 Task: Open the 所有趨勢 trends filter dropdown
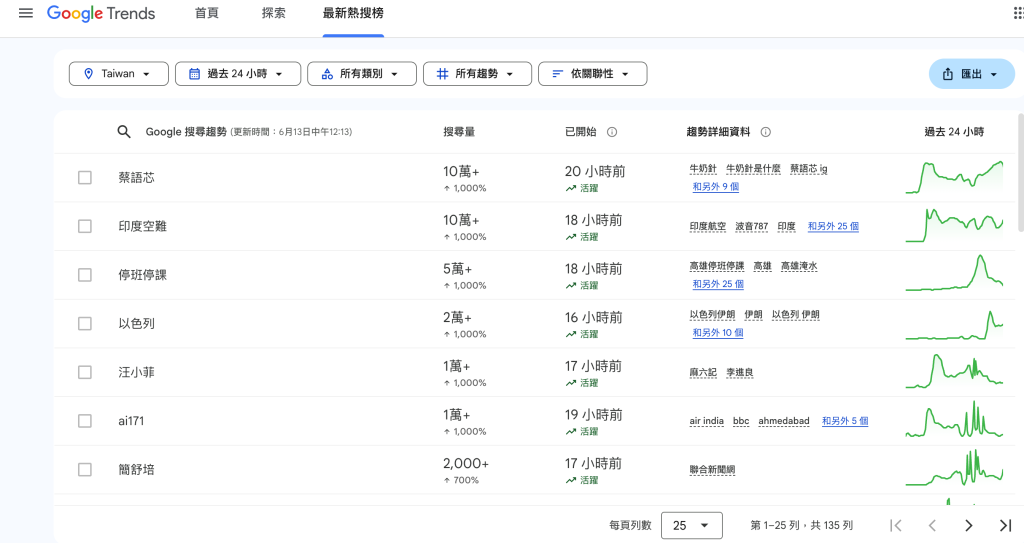tap(477, 74)
